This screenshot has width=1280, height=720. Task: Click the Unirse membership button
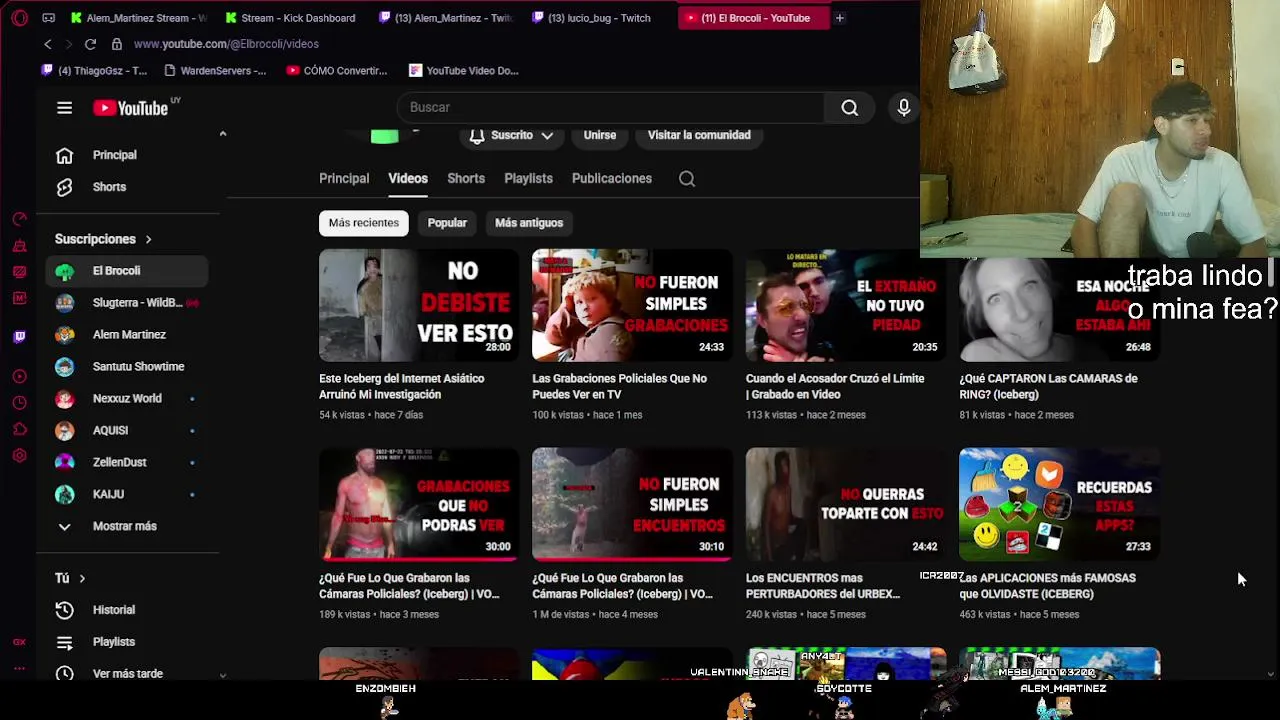(600, 135)
